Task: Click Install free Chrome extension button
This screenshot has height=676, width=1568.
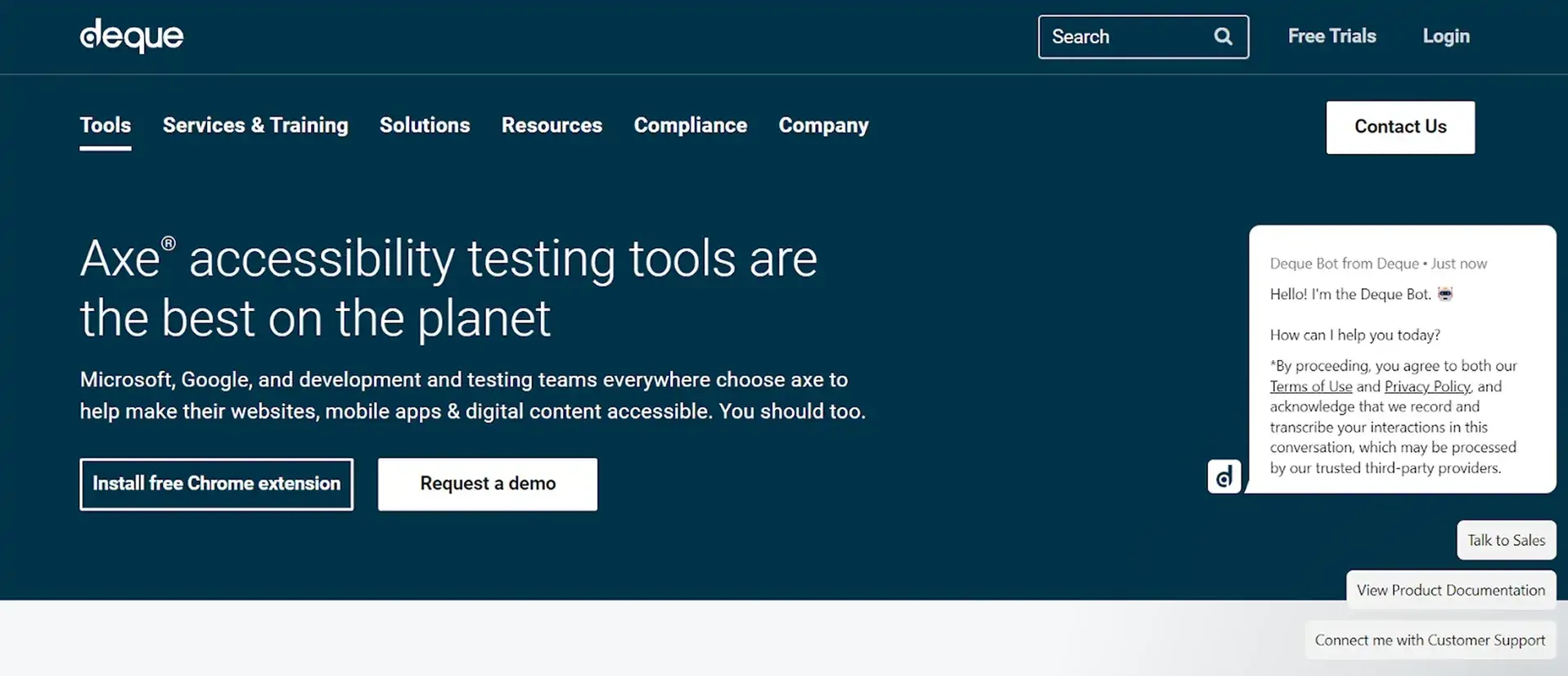Action: coord(216,484)
